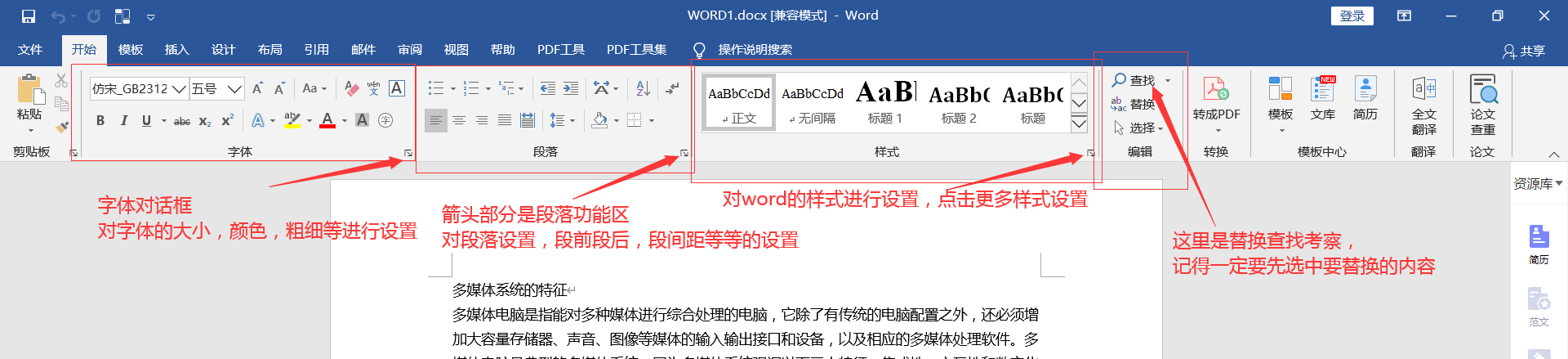Justify paragraph text
Image resolution: width=1568 pixels, height=359 pixels.
(505, 120)
